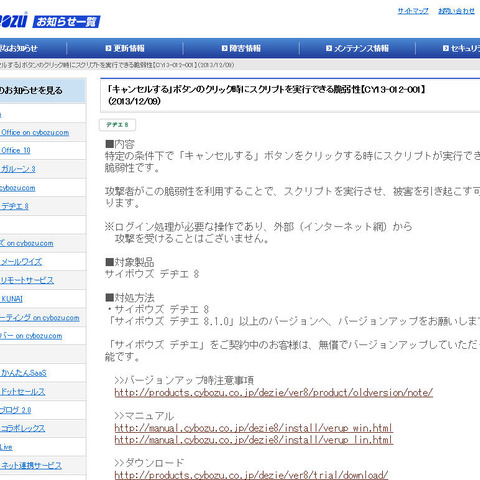Open the 更新情報 navigation tab

click(125, 48)
